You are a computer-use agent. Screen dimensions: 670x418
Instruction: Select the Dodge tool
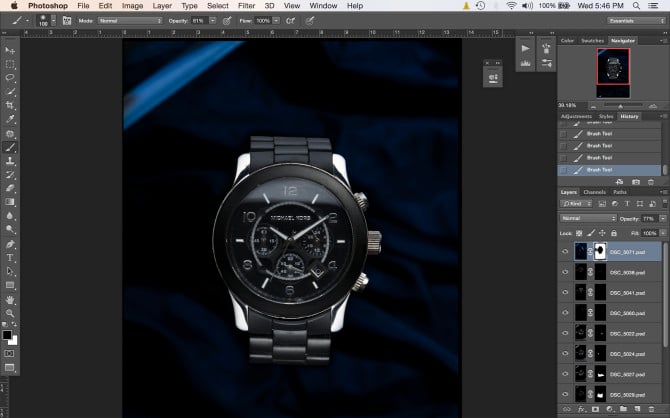(10, 230)
